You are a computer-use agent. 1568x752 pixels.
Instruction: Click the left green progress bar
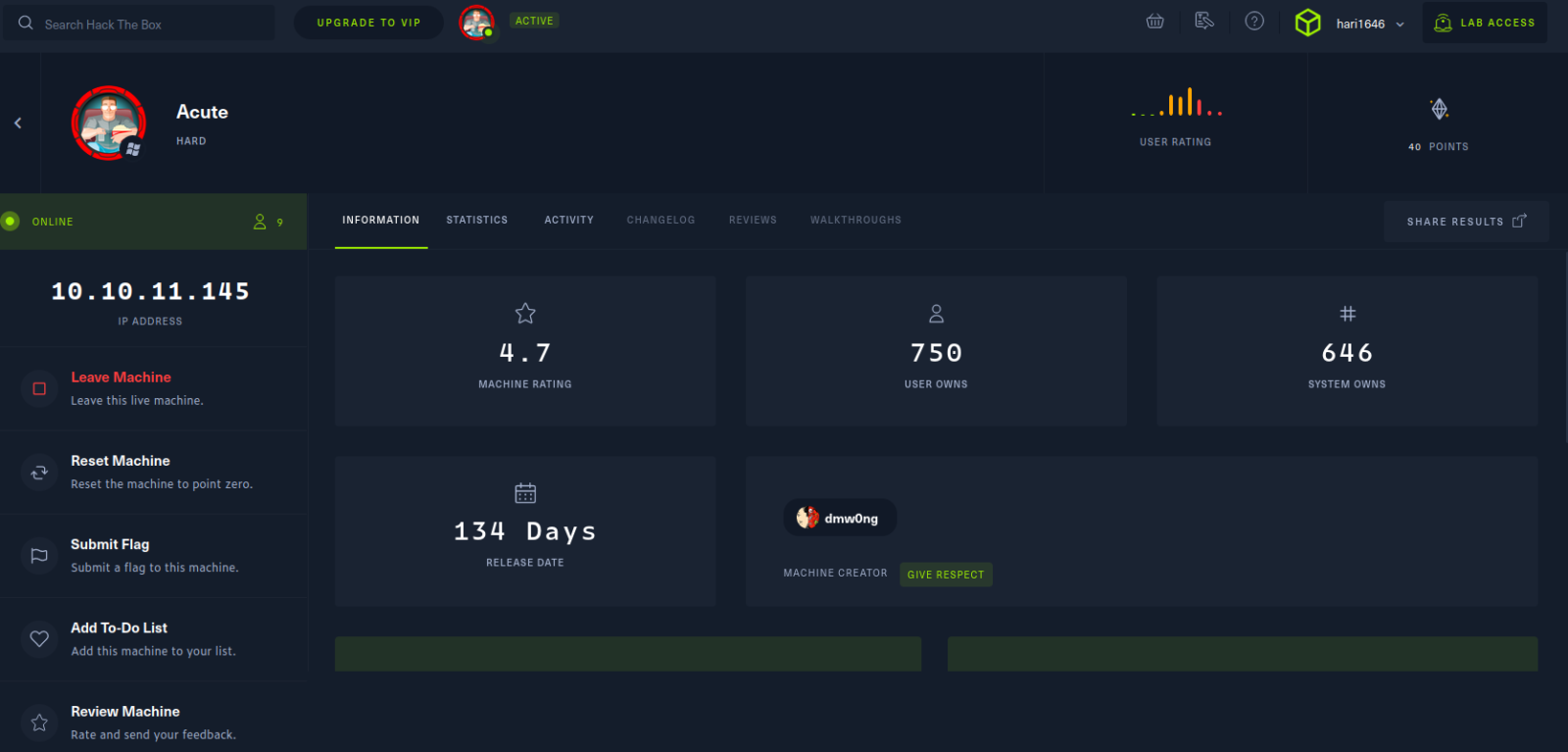click(628, 654)
